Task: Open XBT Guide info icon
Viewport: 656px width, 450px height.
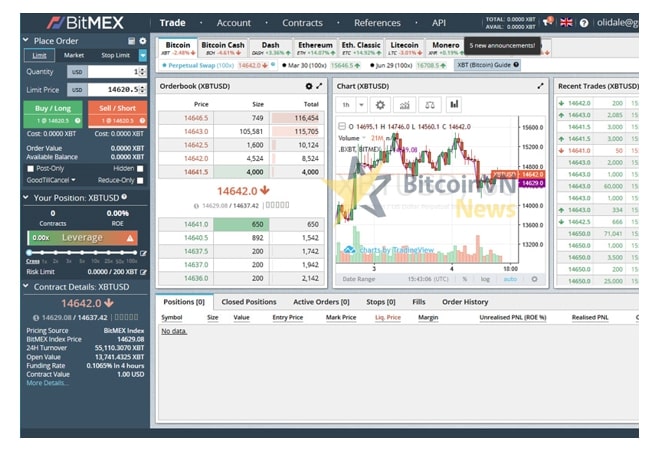Action: tap(516, 65)
